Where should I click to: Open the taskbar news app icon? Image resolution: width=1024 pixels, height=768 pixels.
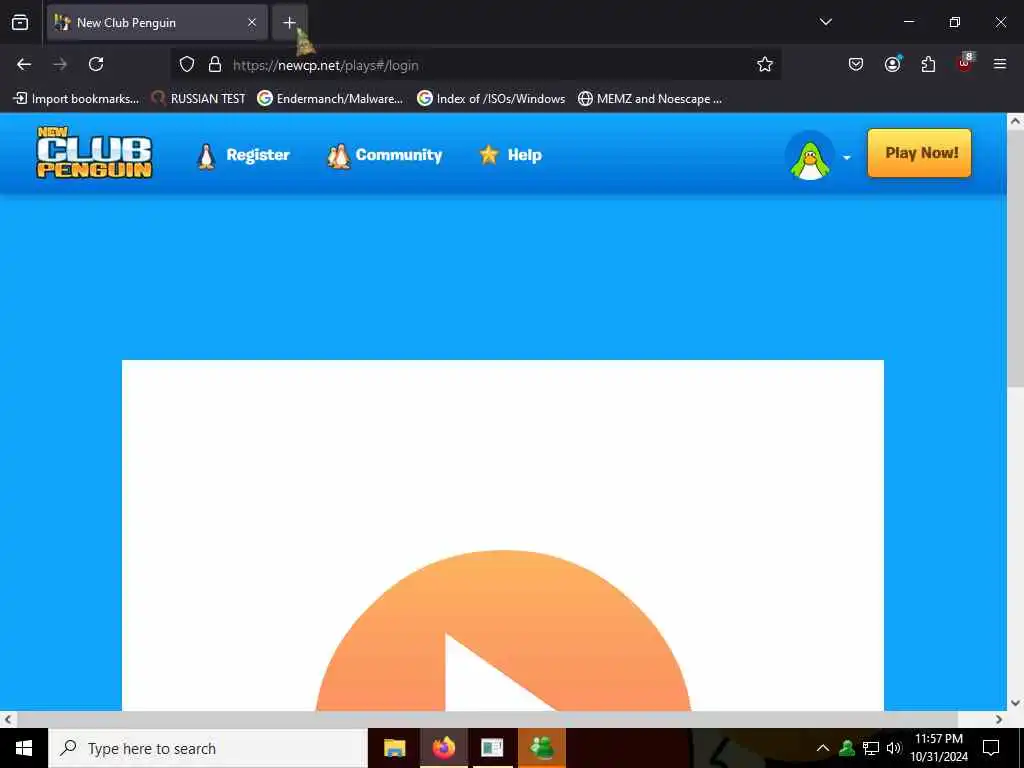click(492, 748)
